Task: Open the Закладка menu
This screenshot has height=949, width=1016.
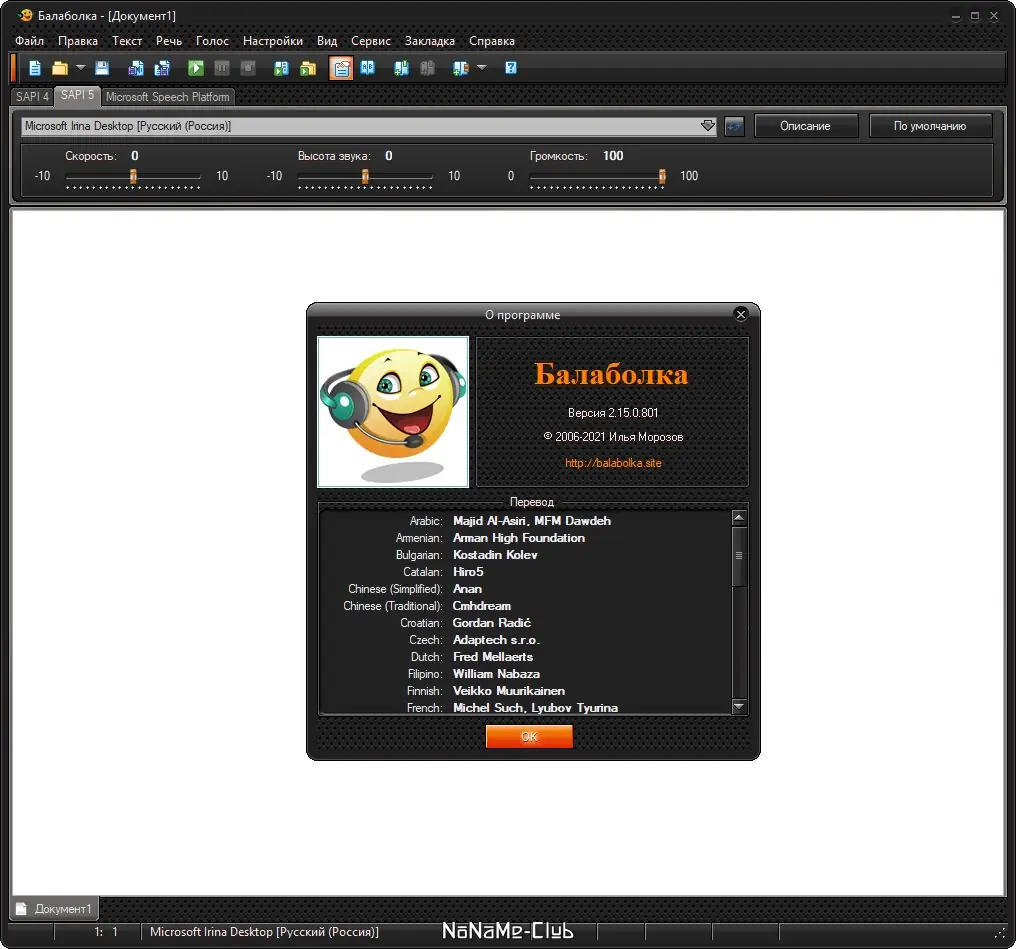Action: pyautogui.click(x=430, y=41)
